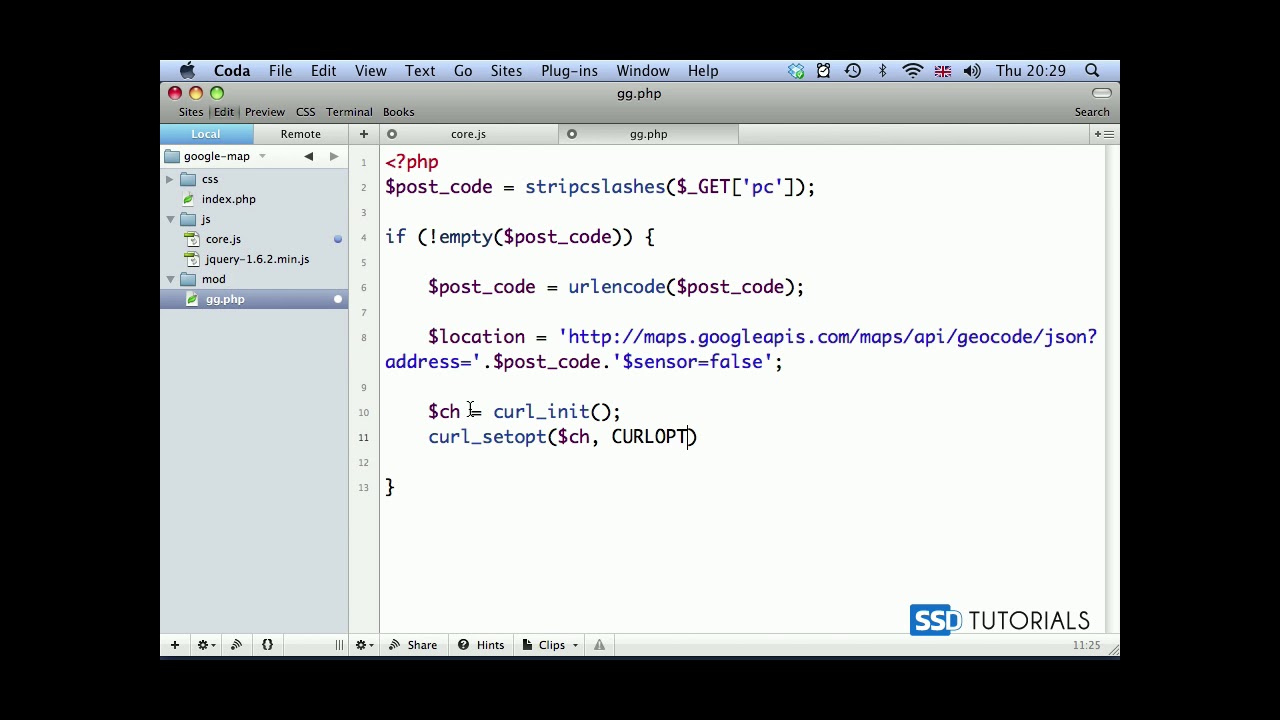Click urlencode in line 6
This screenshot has height=720, width=1280.
point(616,287)
